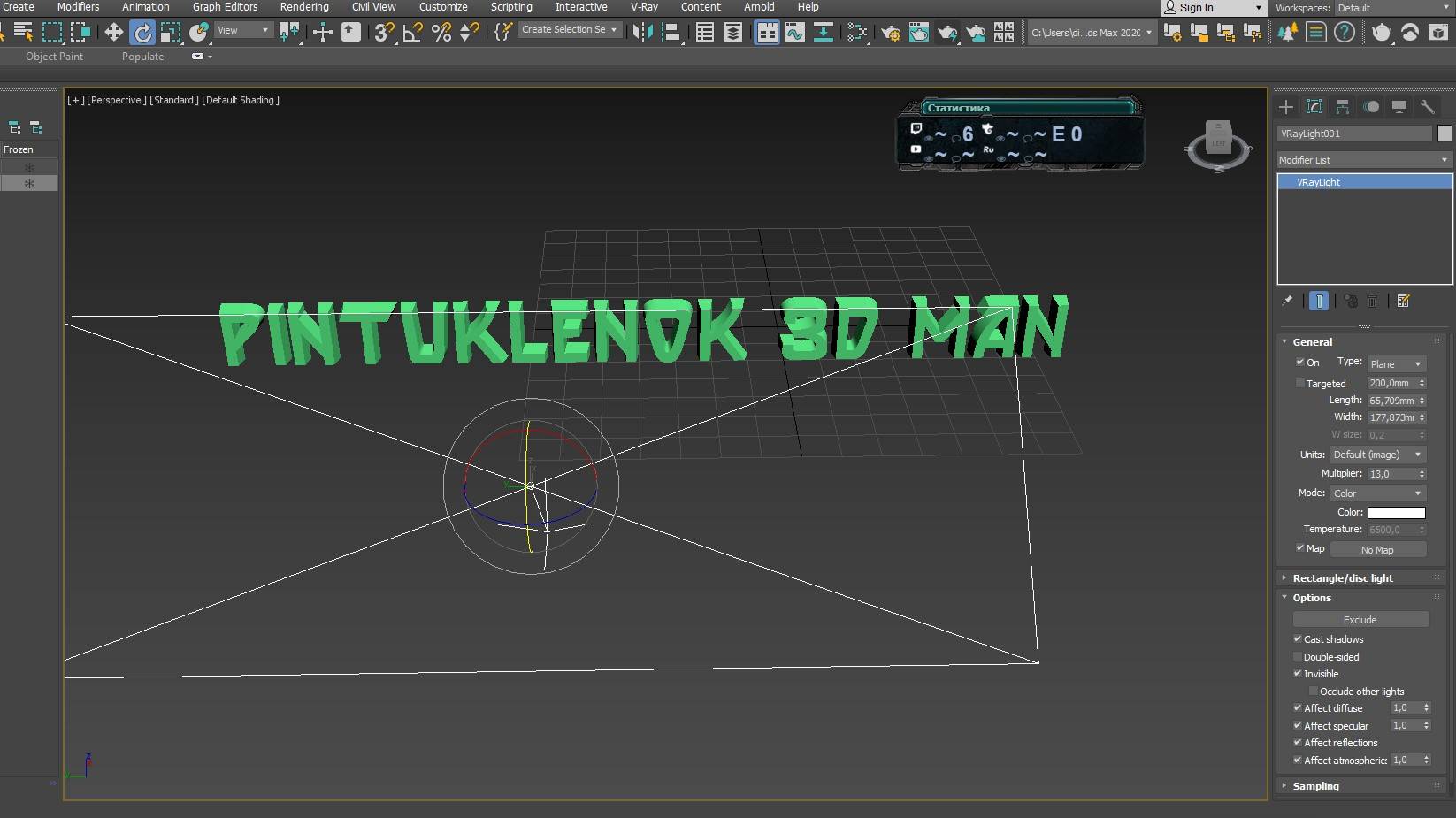Open the V-Ray menu
The height and width of the screenshot is (818, 1456).
[643, 7]
